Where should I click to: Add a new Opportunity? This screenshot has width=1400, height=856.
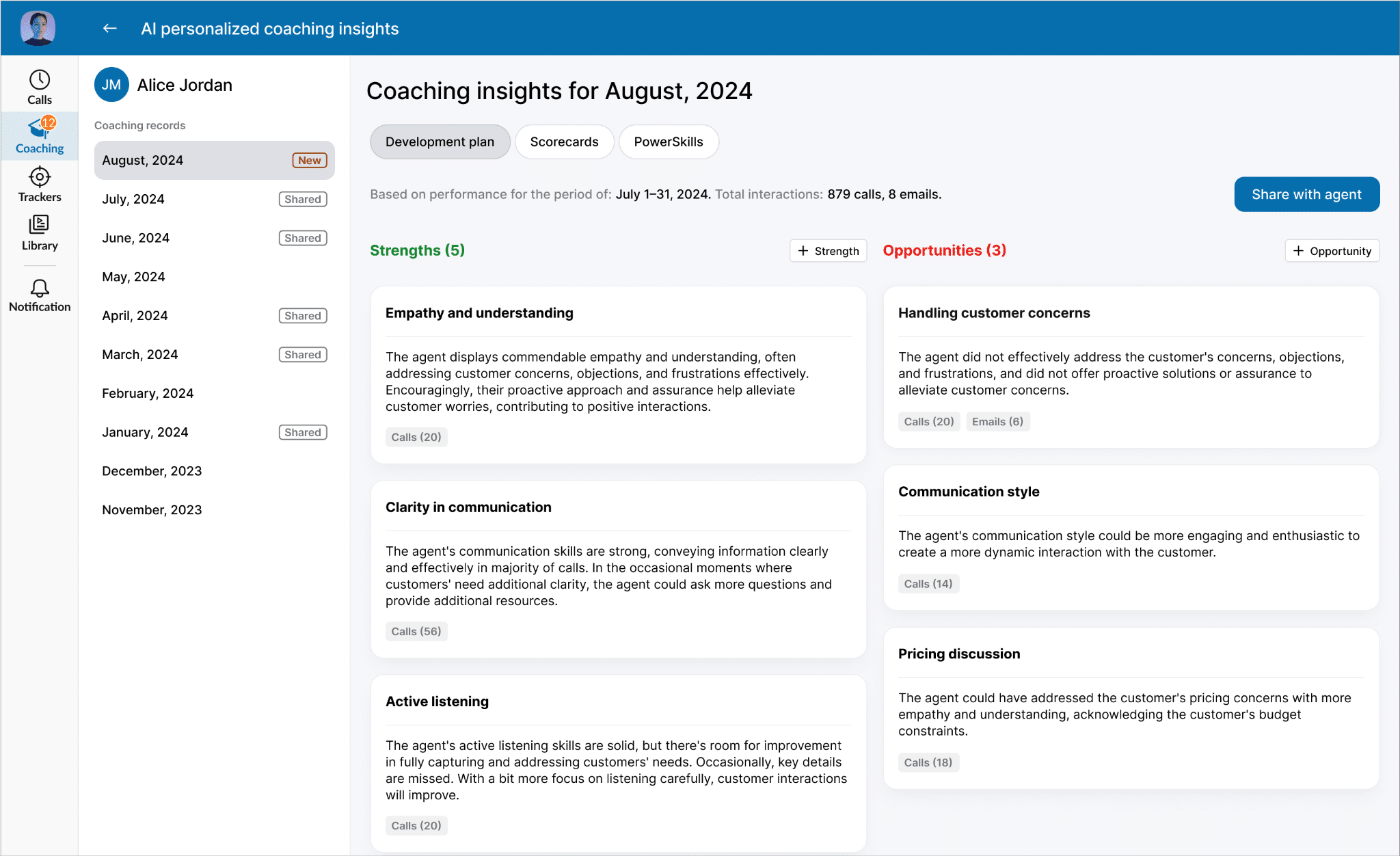[1332, 251]
